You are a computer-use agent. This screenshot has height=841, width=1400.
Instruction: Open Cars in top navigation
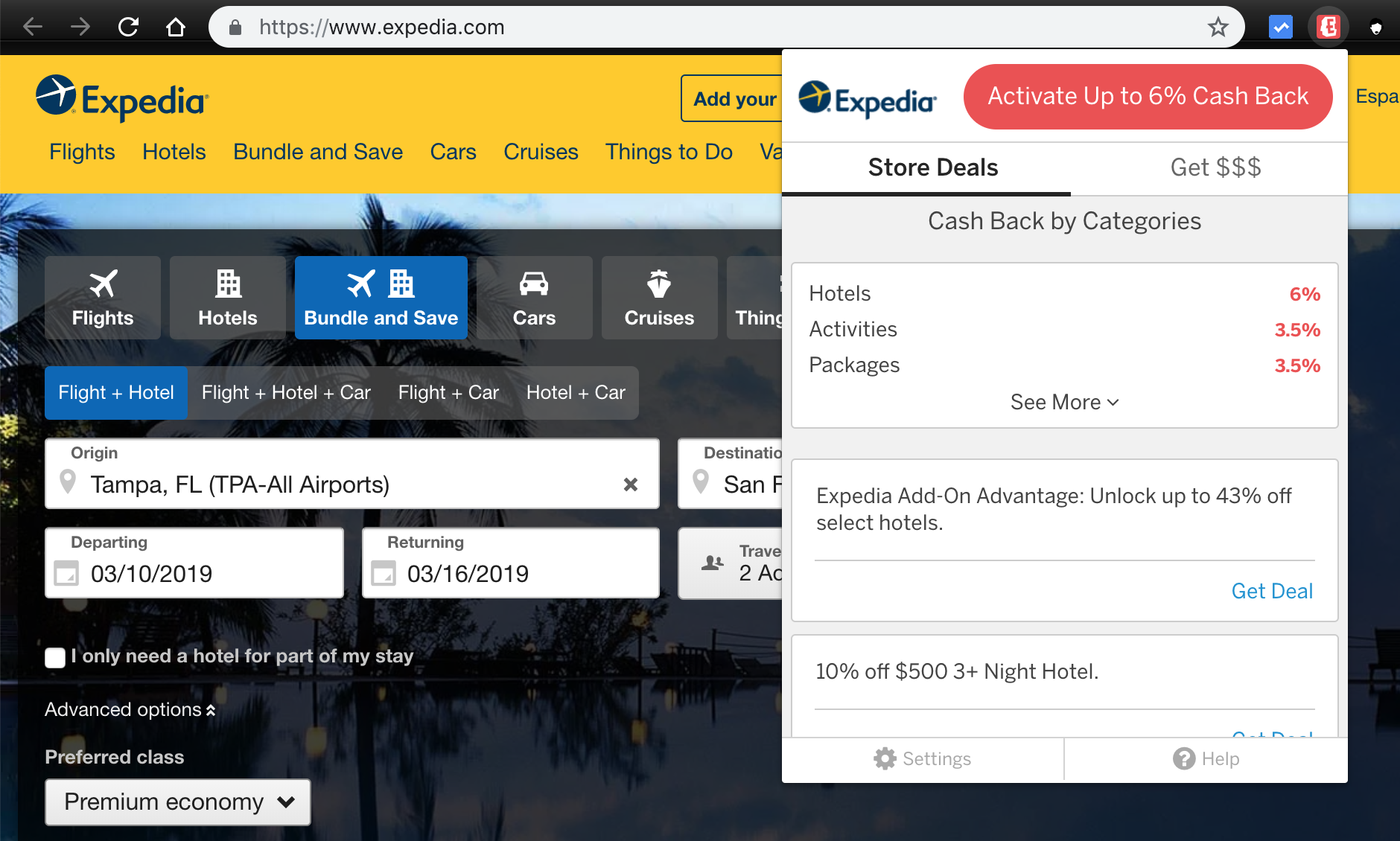(453, 152)
